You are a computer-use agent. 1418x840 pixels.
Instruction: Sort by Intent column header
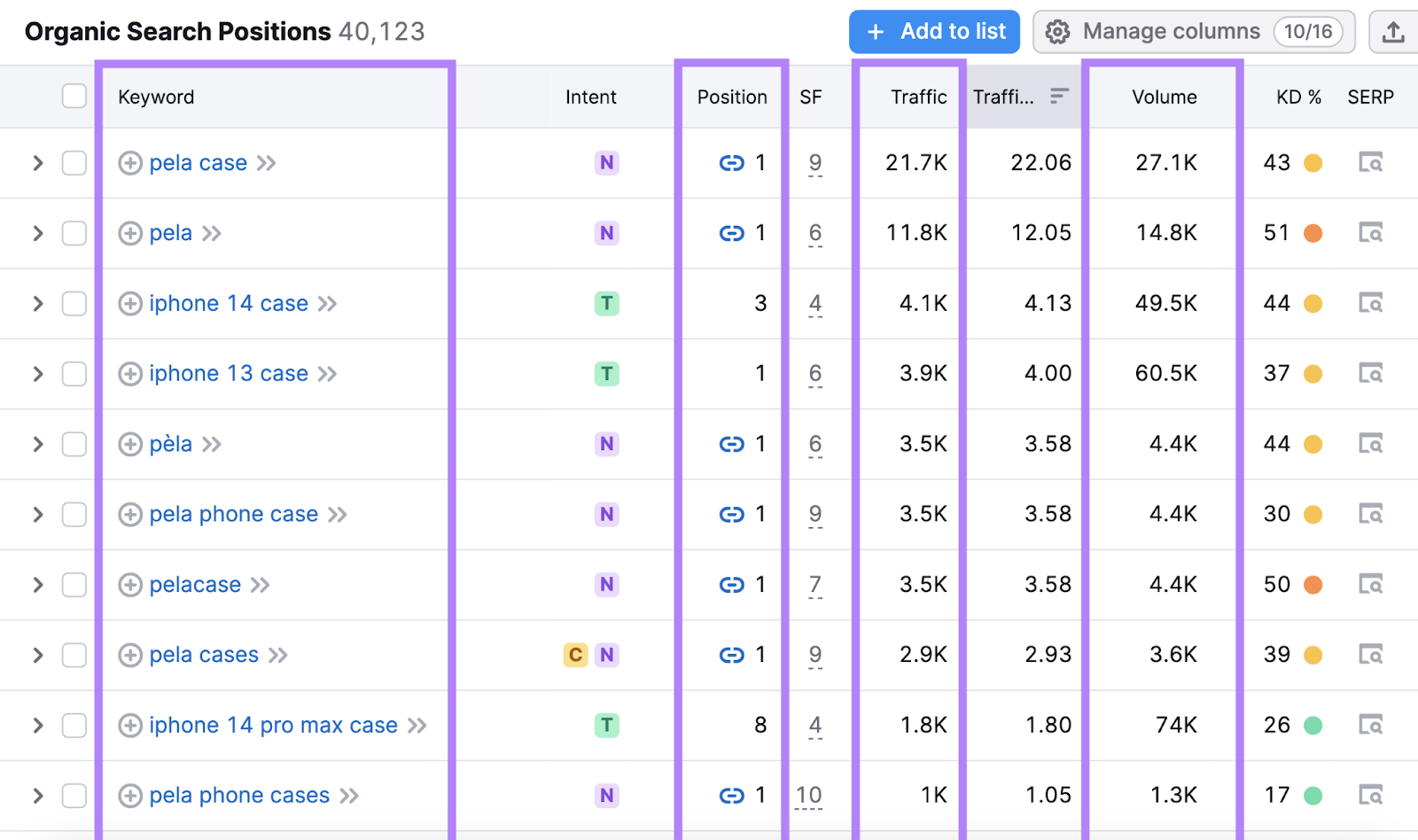[x=591, y=97]
